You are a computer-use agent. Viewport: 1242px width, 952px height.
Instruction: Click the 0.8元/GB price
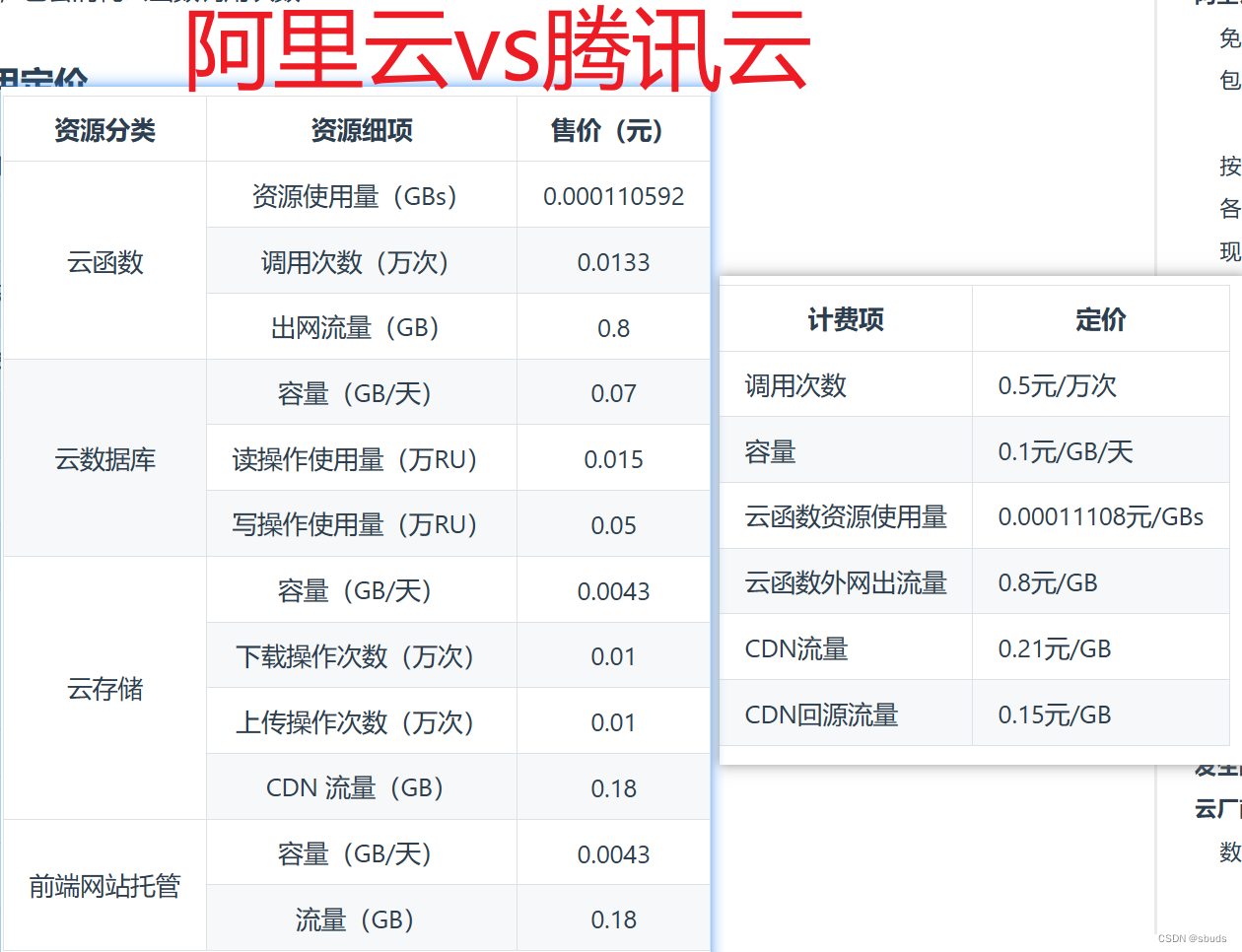tap(1048, 582)
